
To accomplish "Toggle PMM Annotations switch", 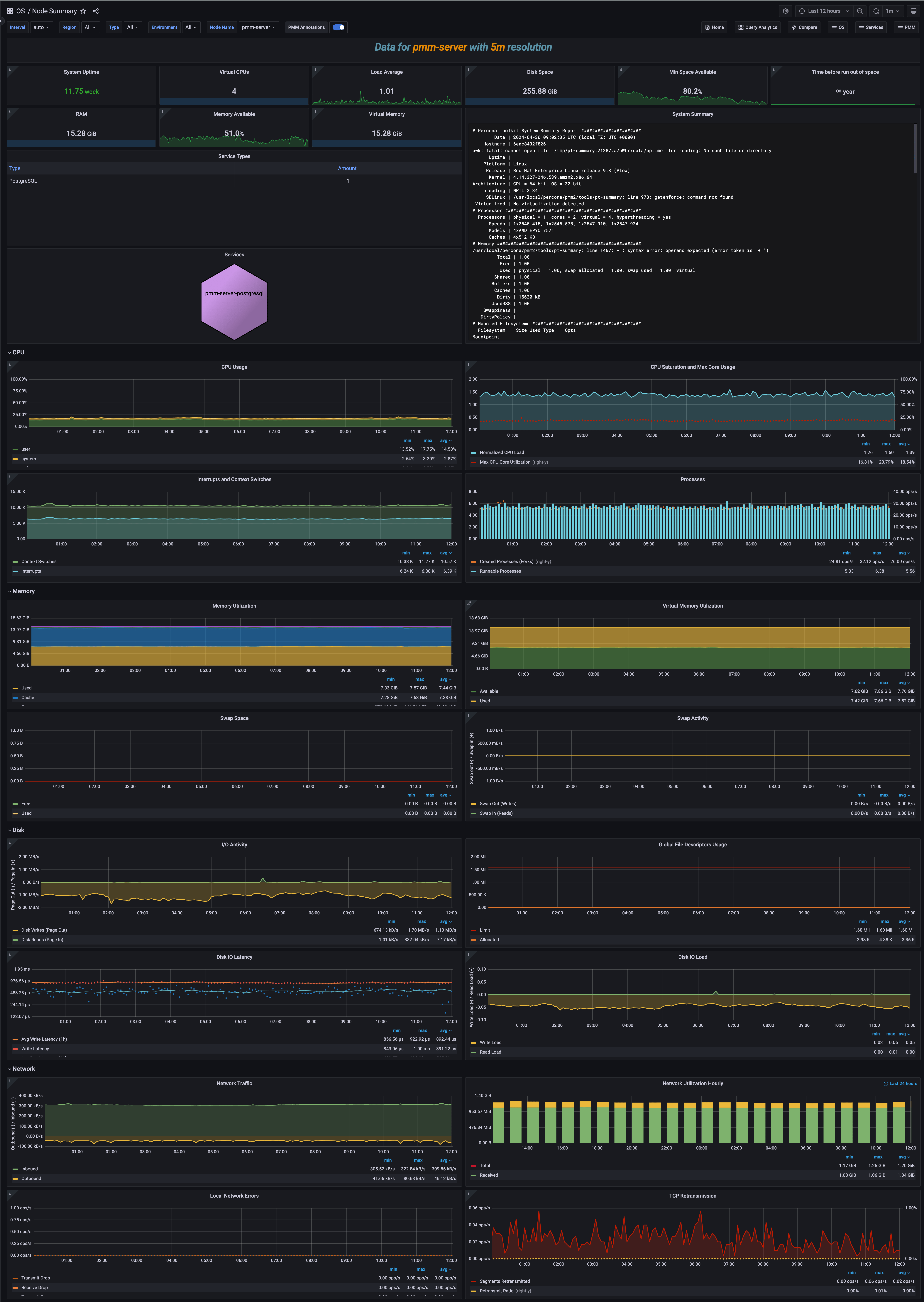I will 339,27.
